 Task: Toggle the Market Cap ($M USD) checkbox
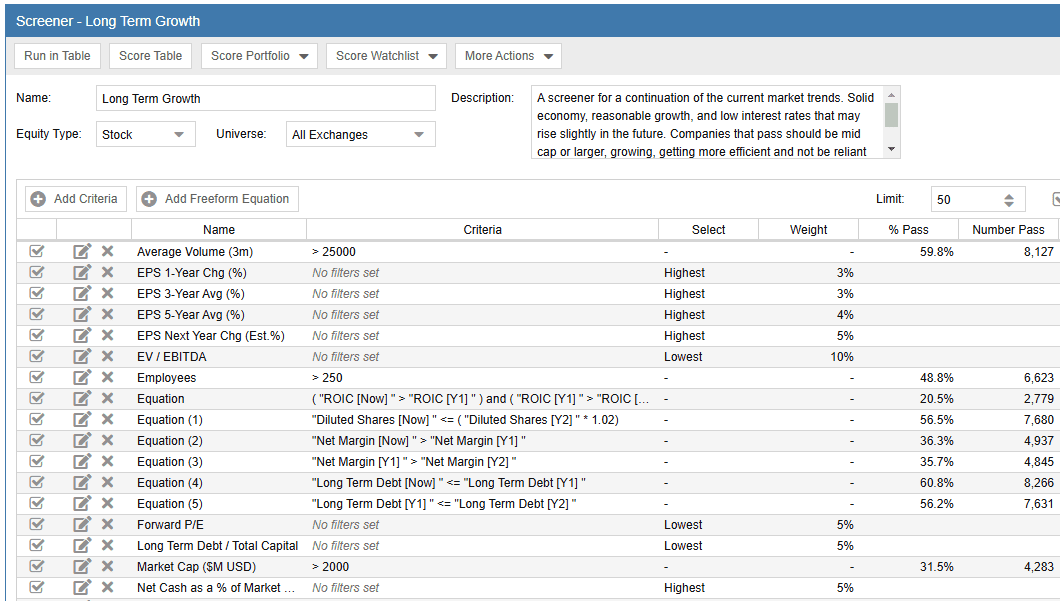coord(37,566)
